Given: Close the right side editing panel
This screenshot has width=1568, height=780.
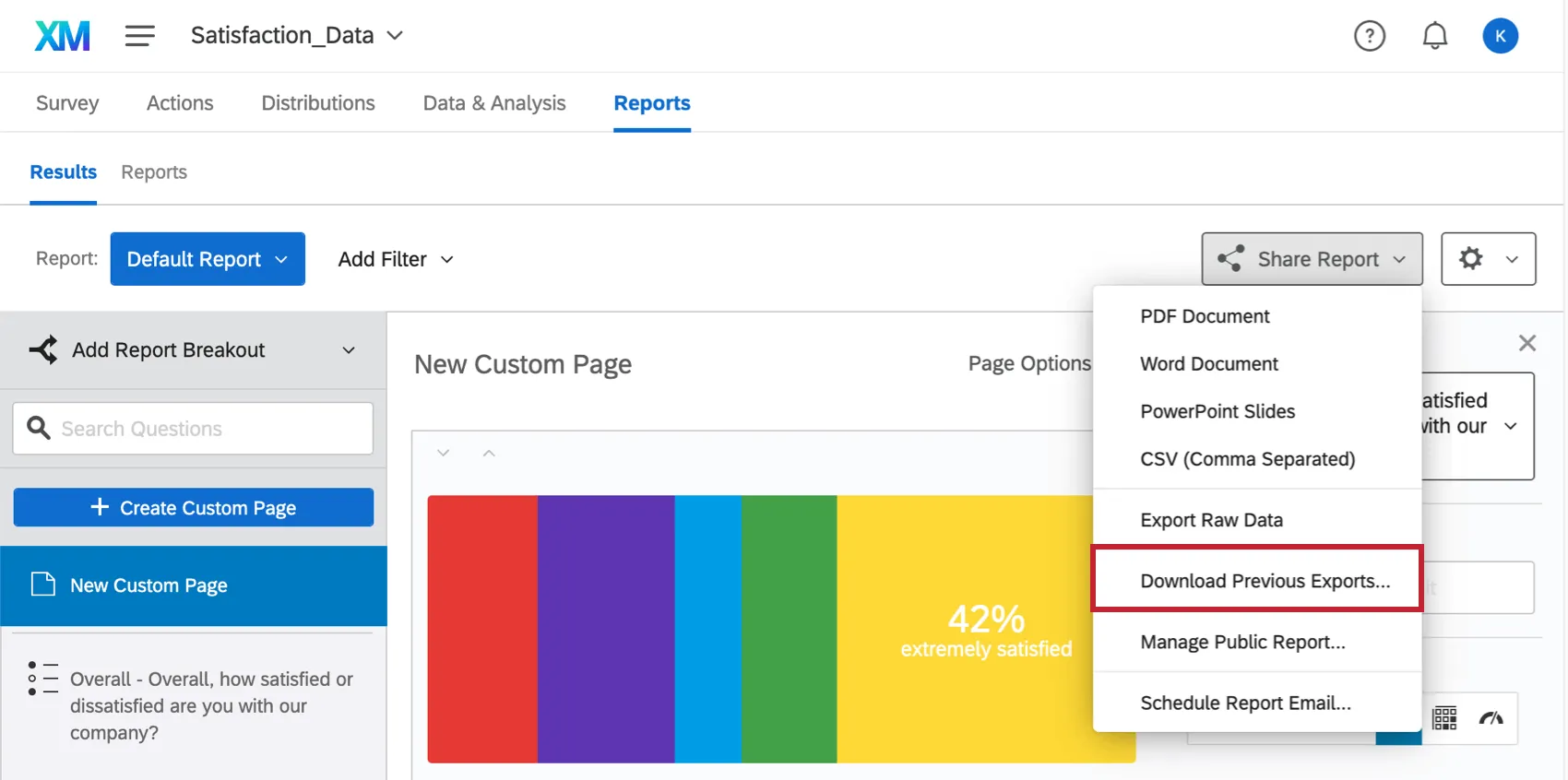Looking at the screenshot, I should (x=1526, y=343).
